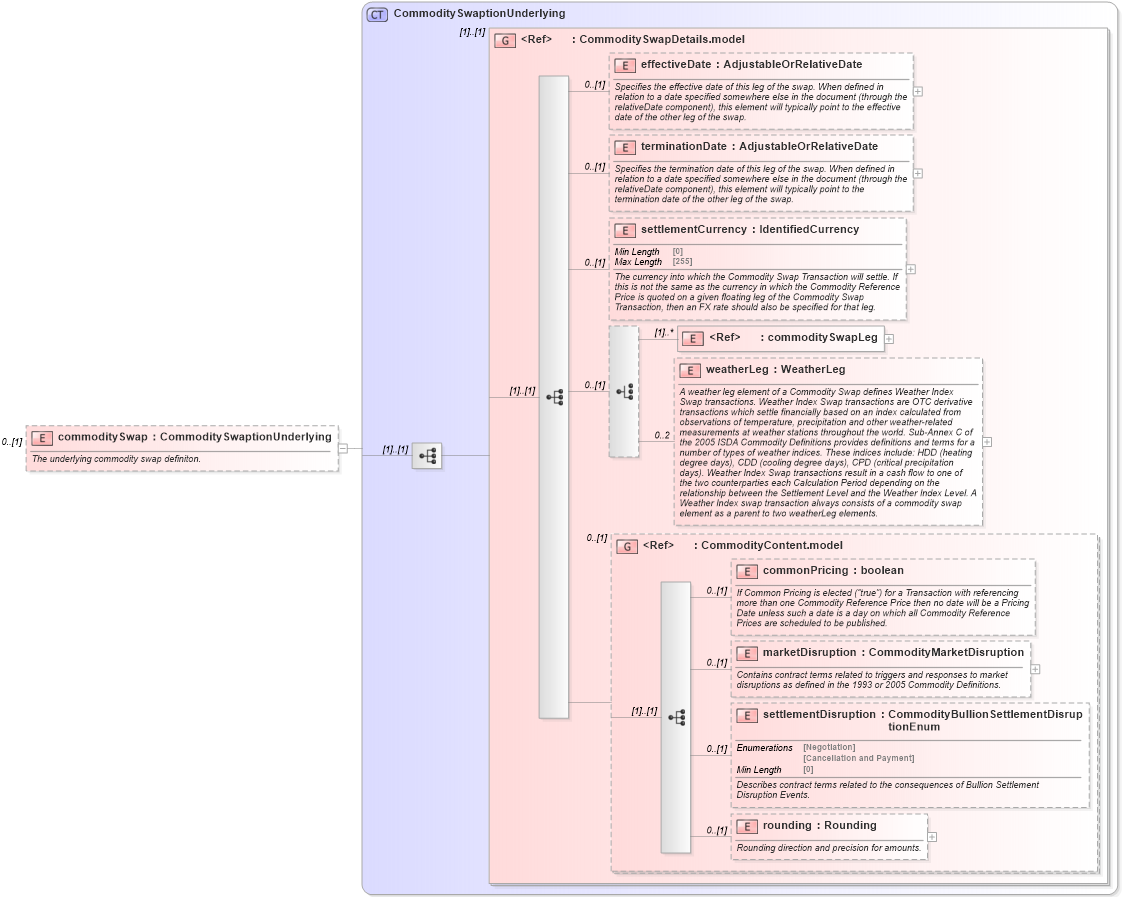The height and width of the screenshot is (897, 1122).
Task: Click the G icon of CommodityContent.model
Action: 627,546
